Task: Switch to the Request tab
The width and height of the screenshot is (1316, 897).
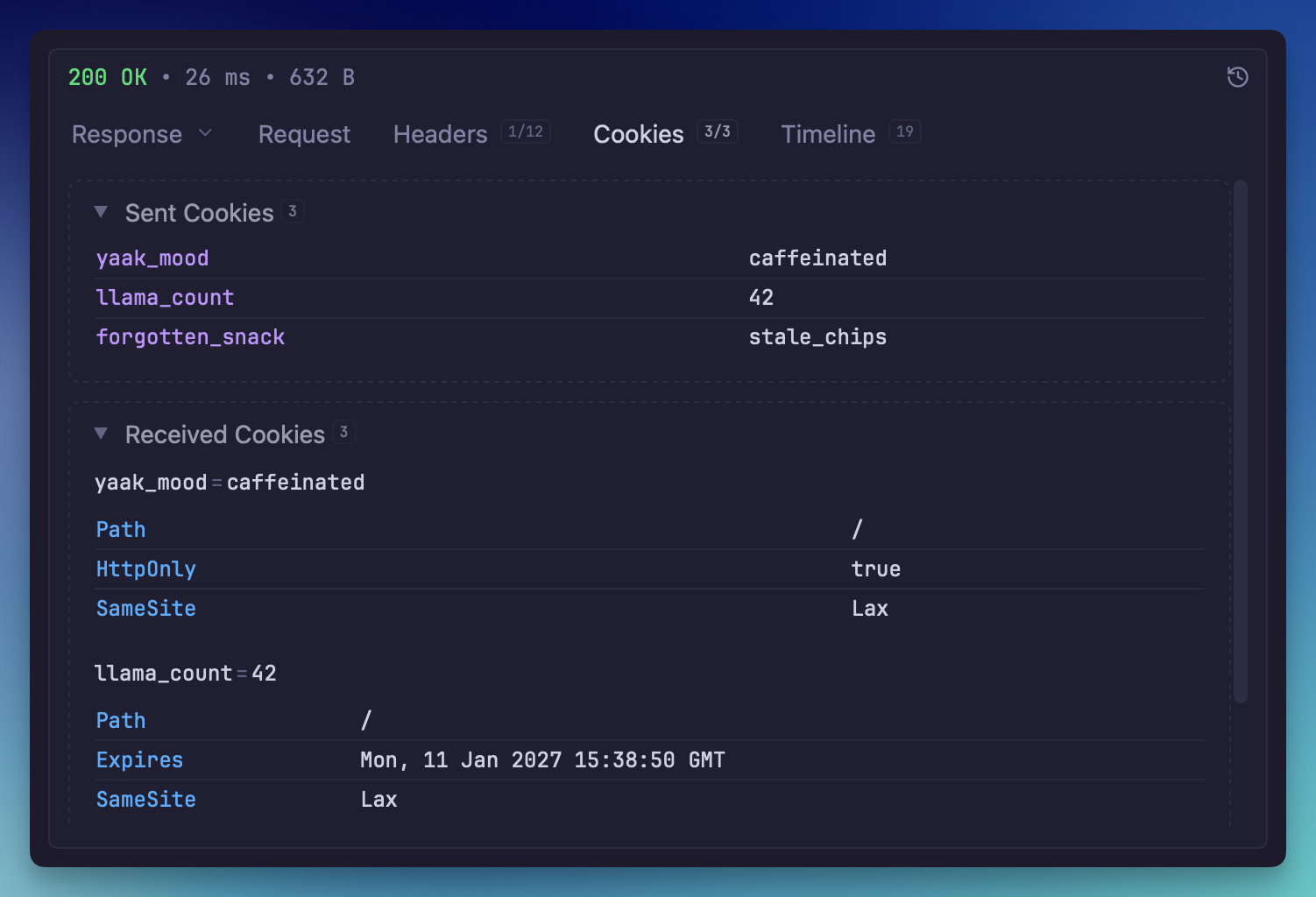Action: click(304, 134)
